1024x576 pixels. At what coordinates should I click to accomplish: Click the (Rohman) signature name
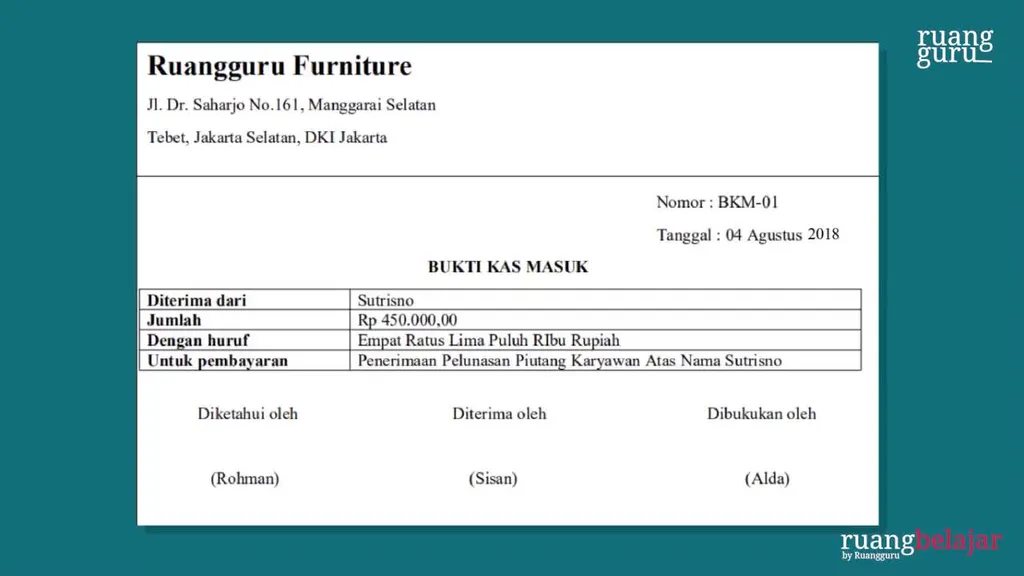pos(244,479)
